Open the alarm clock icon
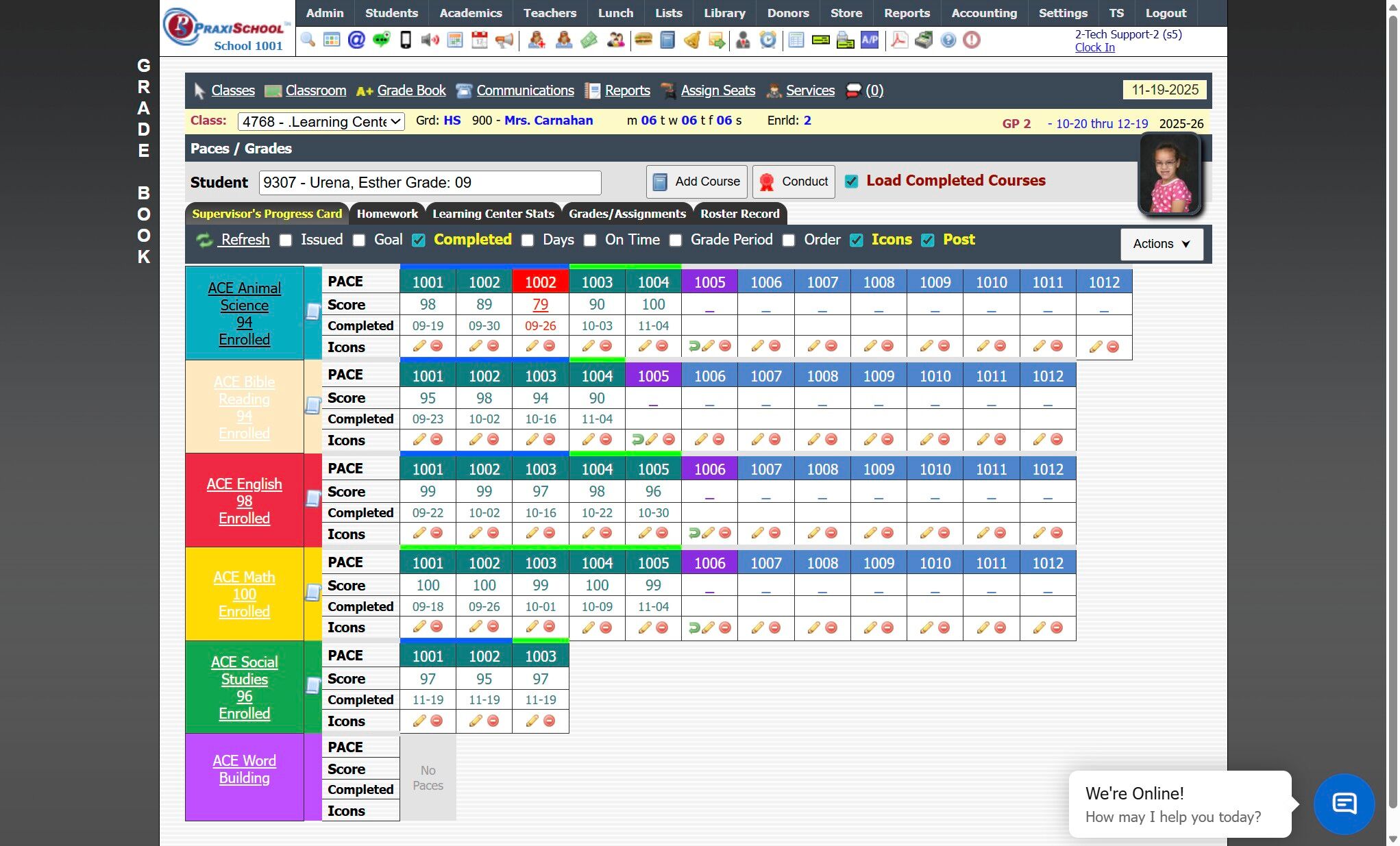Viewport: 1400px width, 846px height. pos(768,40)
